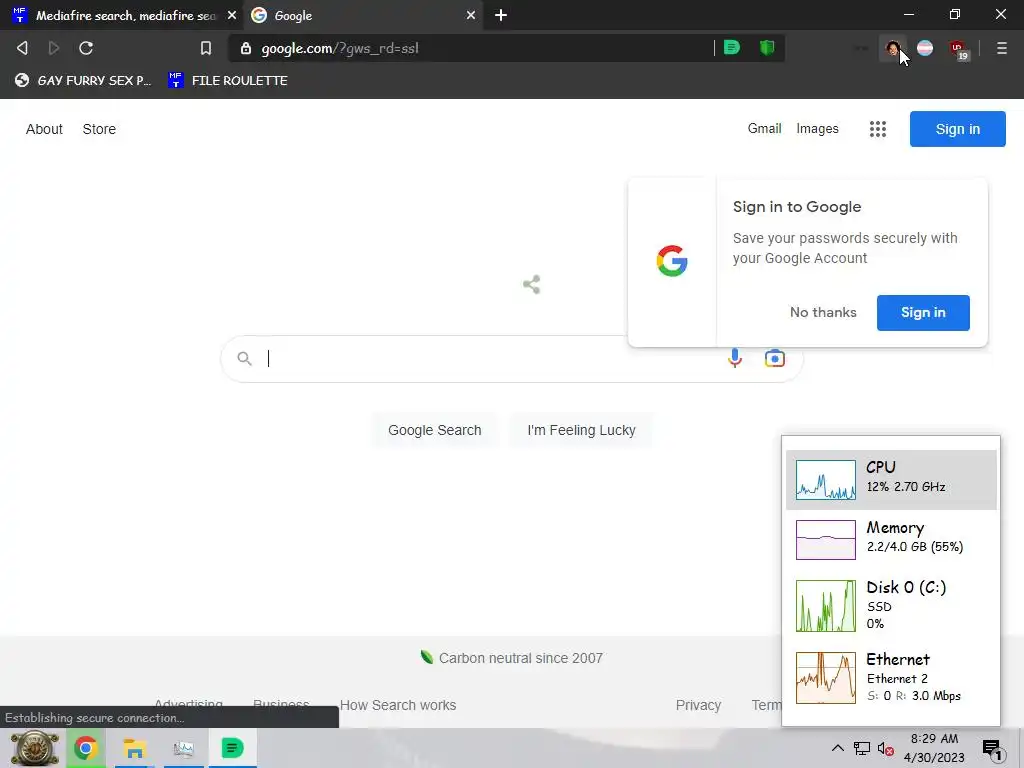Click the top-right Sign in button
Viewport: 1024px width, 768px height.
coord(957,129)
